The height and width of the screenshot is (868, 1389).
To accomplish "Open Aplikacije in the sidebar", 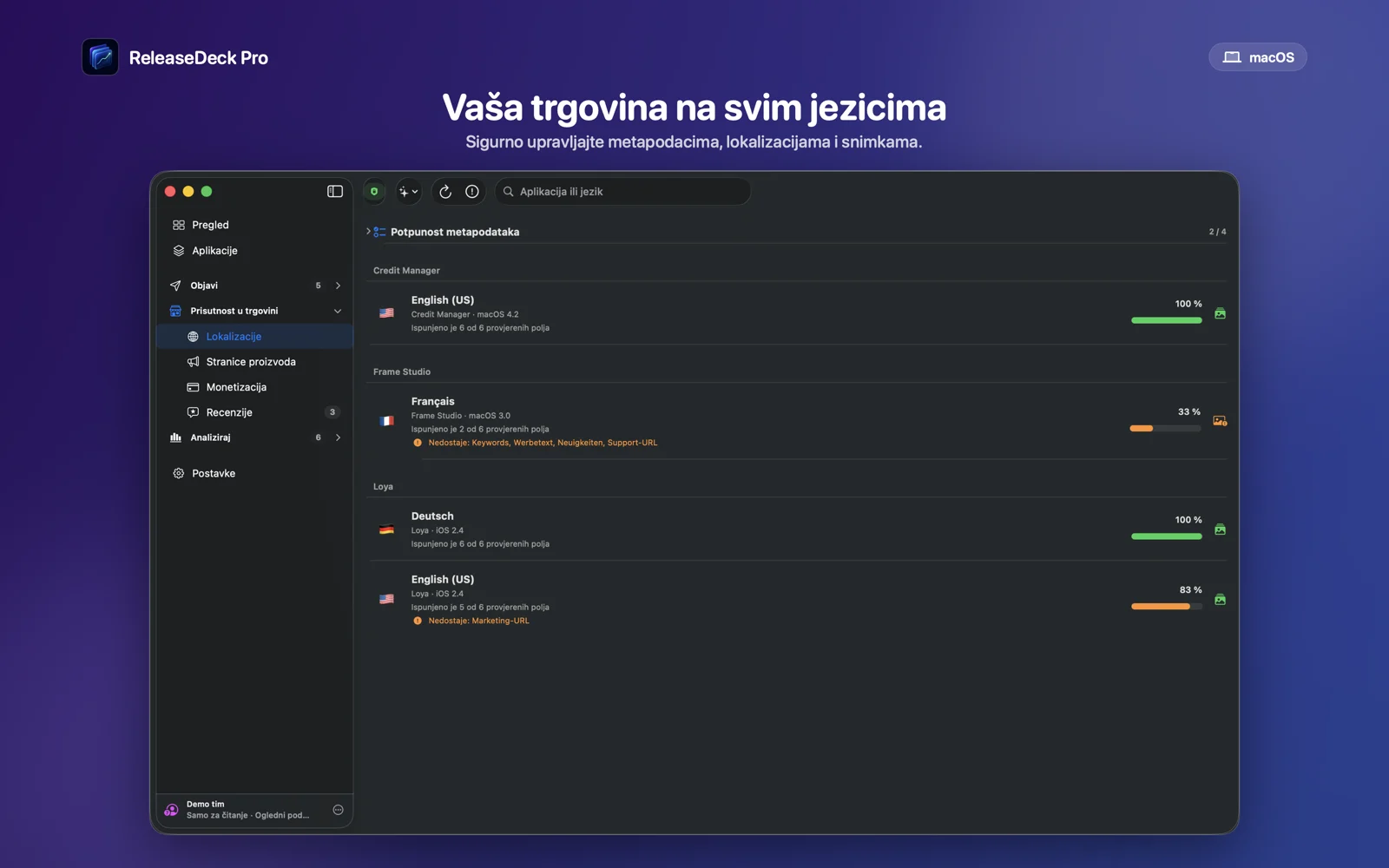I will [x=254, y=251].
